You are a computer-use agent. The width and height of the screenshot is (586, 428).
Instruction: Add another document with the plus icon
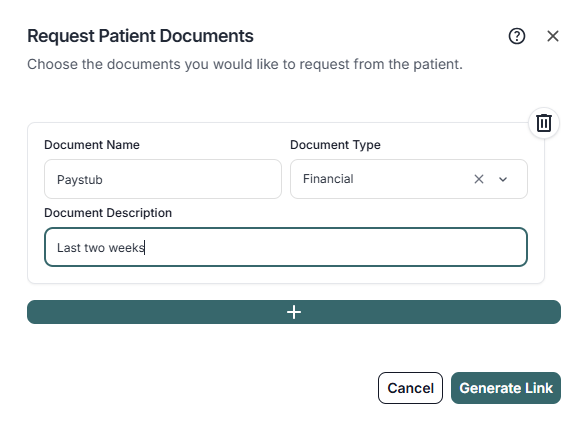click(x=294, y=312)
